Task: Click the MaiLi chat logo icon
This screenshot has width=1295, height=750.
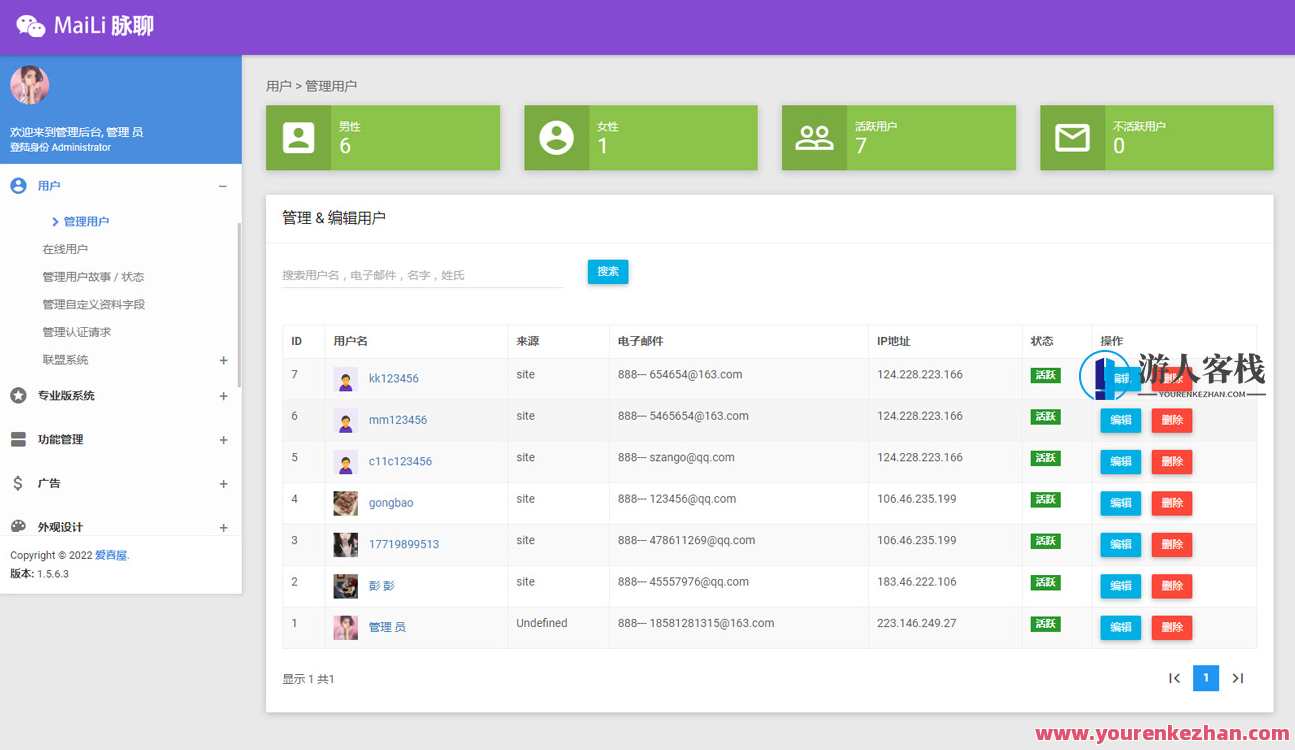Action: point(30,26)
